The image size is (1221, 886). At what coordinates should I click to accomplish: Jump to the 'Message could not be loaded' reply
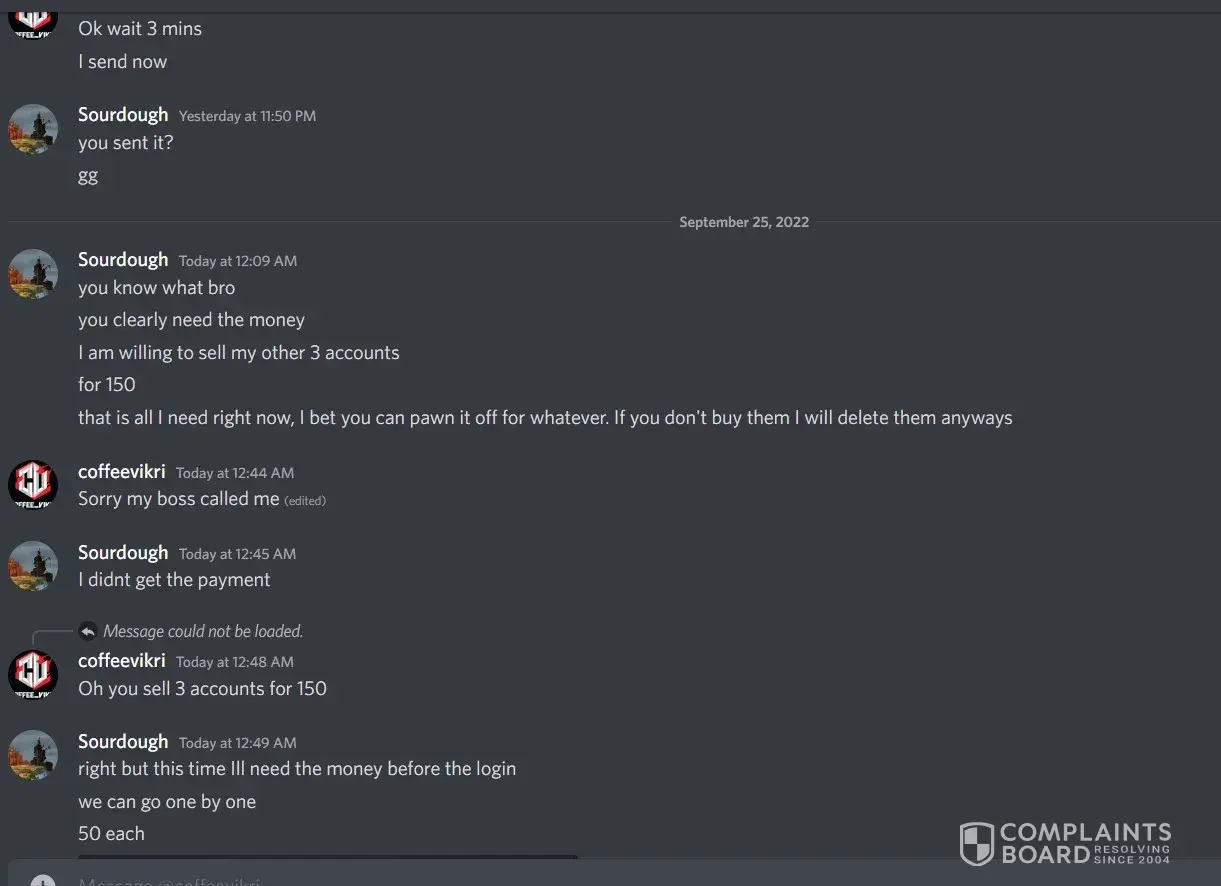coord(203,632)
